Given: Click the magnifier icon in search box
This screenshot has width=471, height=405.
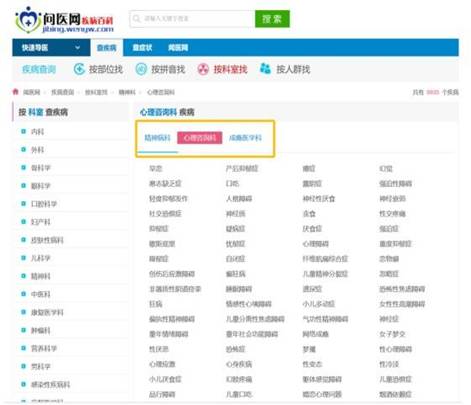Looking at the screenshot, I should tap(136, 19).
